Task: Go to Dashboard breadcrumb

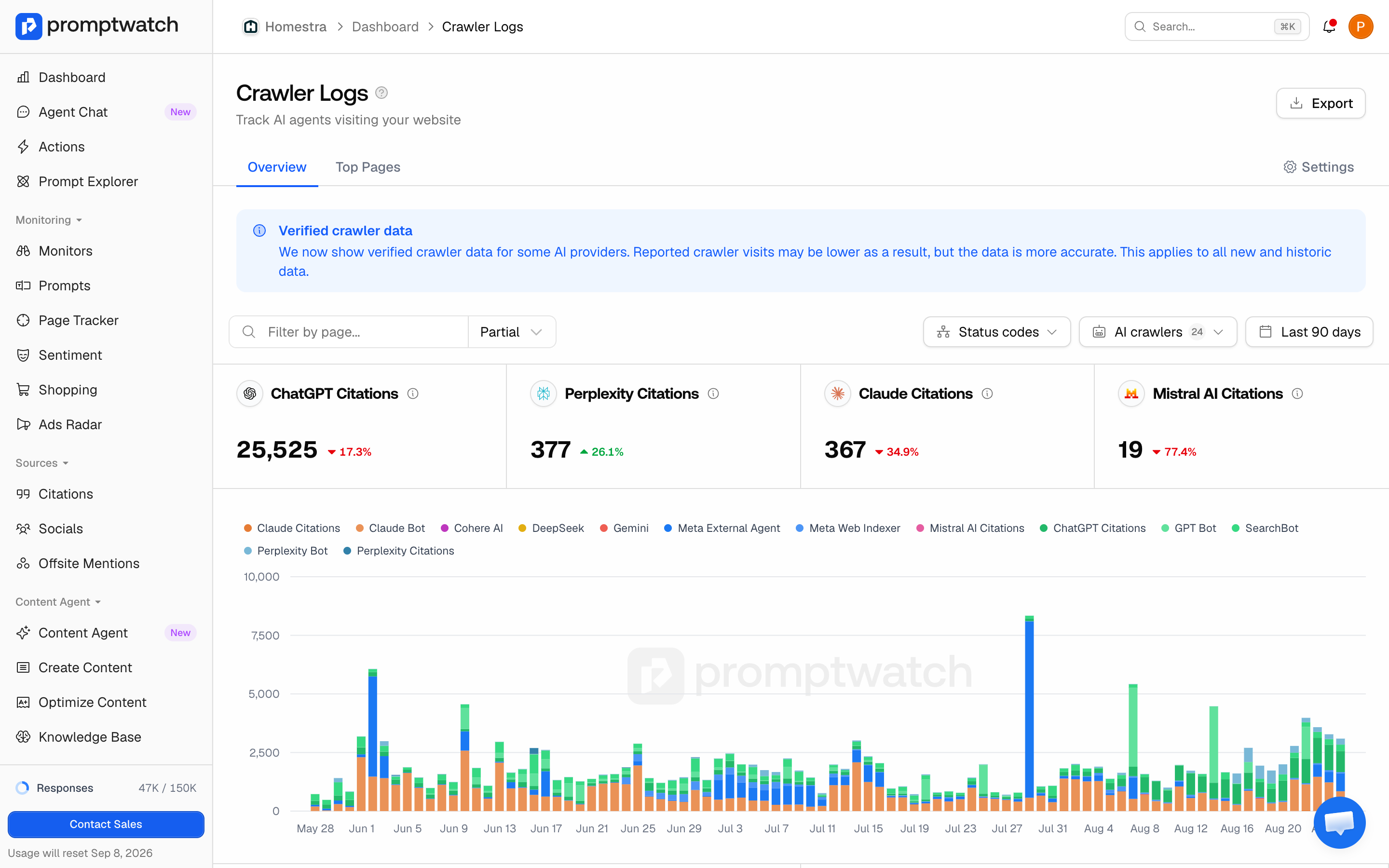Action: click(x=385, y=27)
